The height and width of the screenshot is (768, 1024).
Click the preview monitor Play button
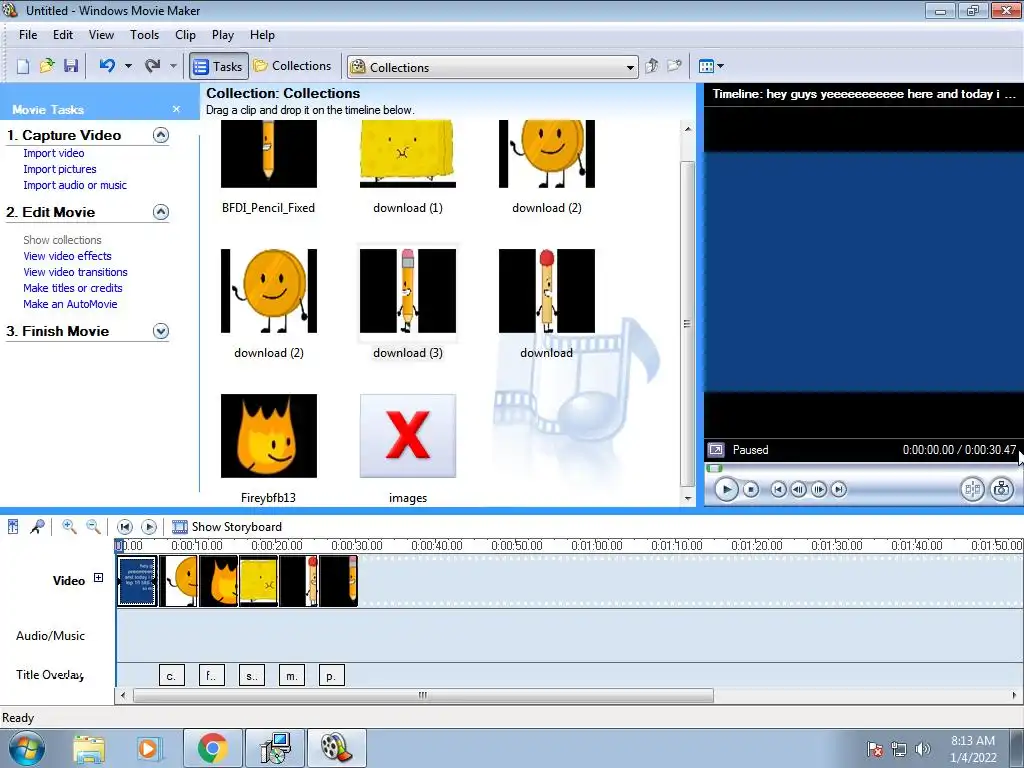pyautogui.click(x=726, y=489)
